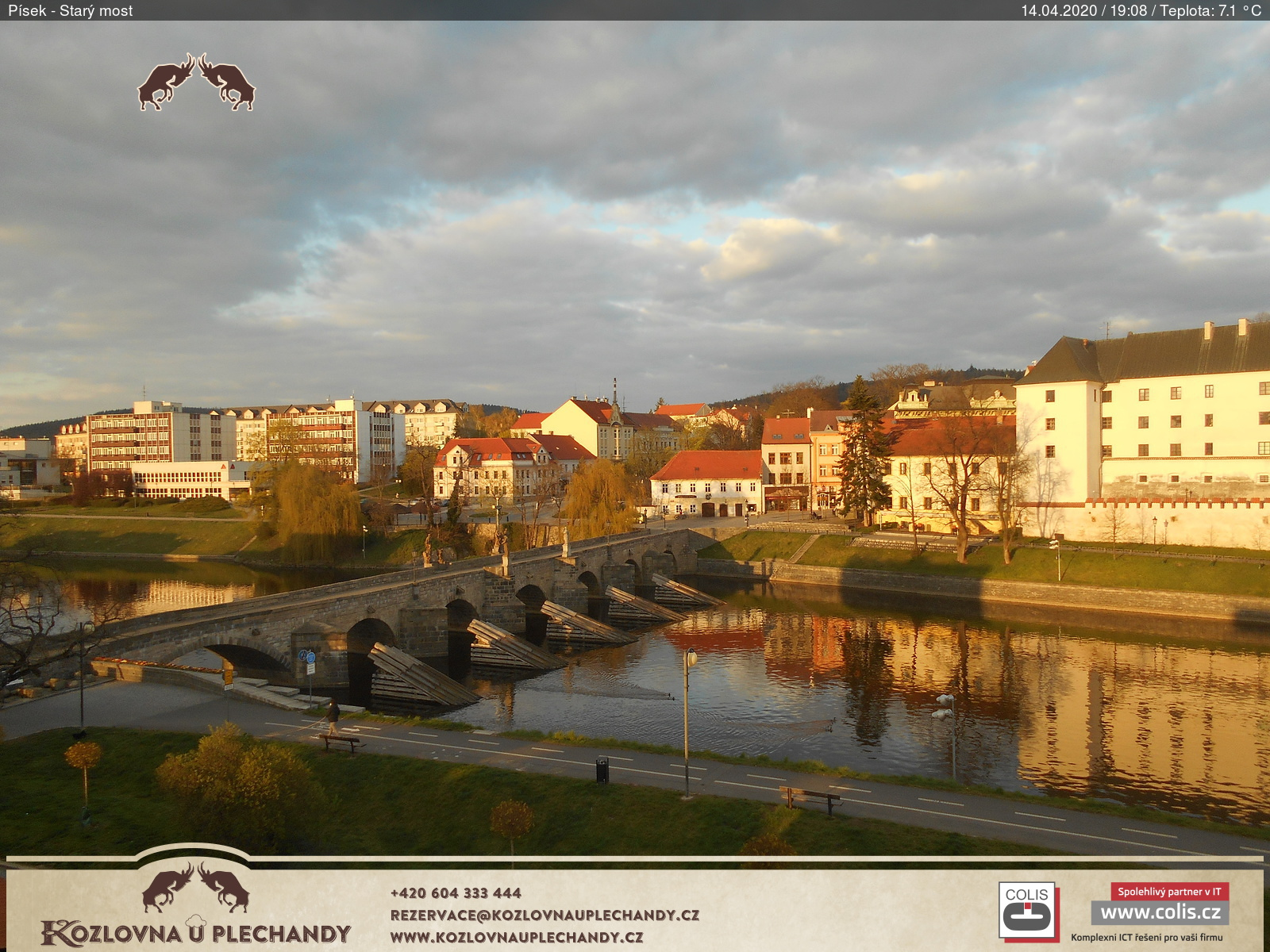Click the Komplexní ICT řešení tagline text
This screenshot has height=952, width=1270.
tap(1146, 938)
